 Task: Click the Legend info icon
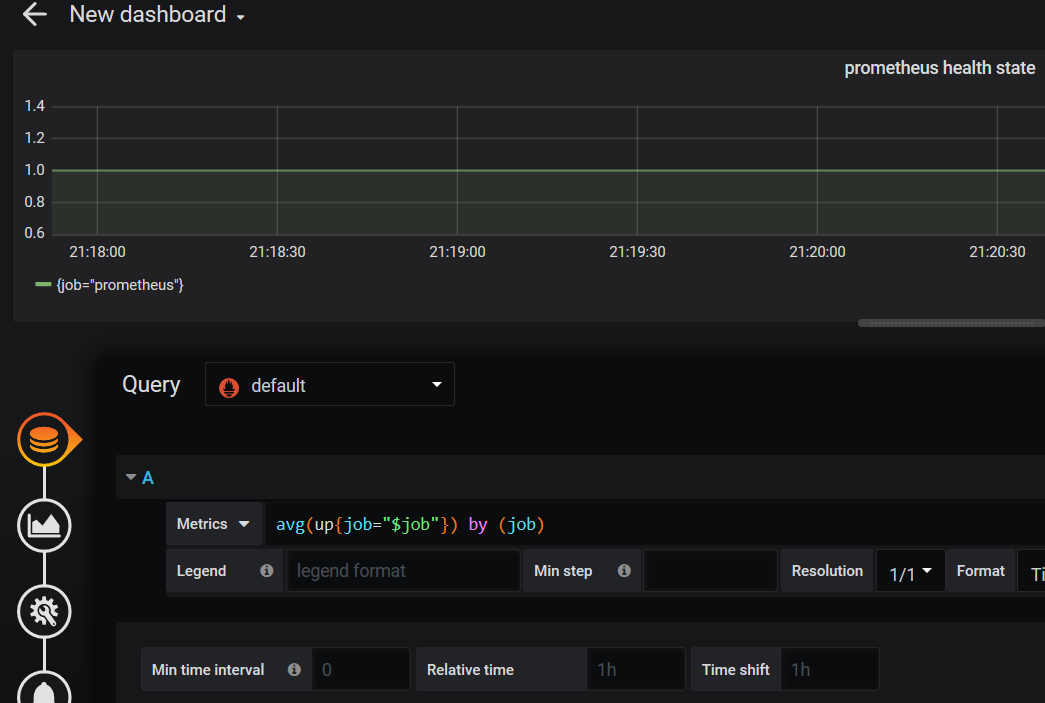[x=267, y=570]
